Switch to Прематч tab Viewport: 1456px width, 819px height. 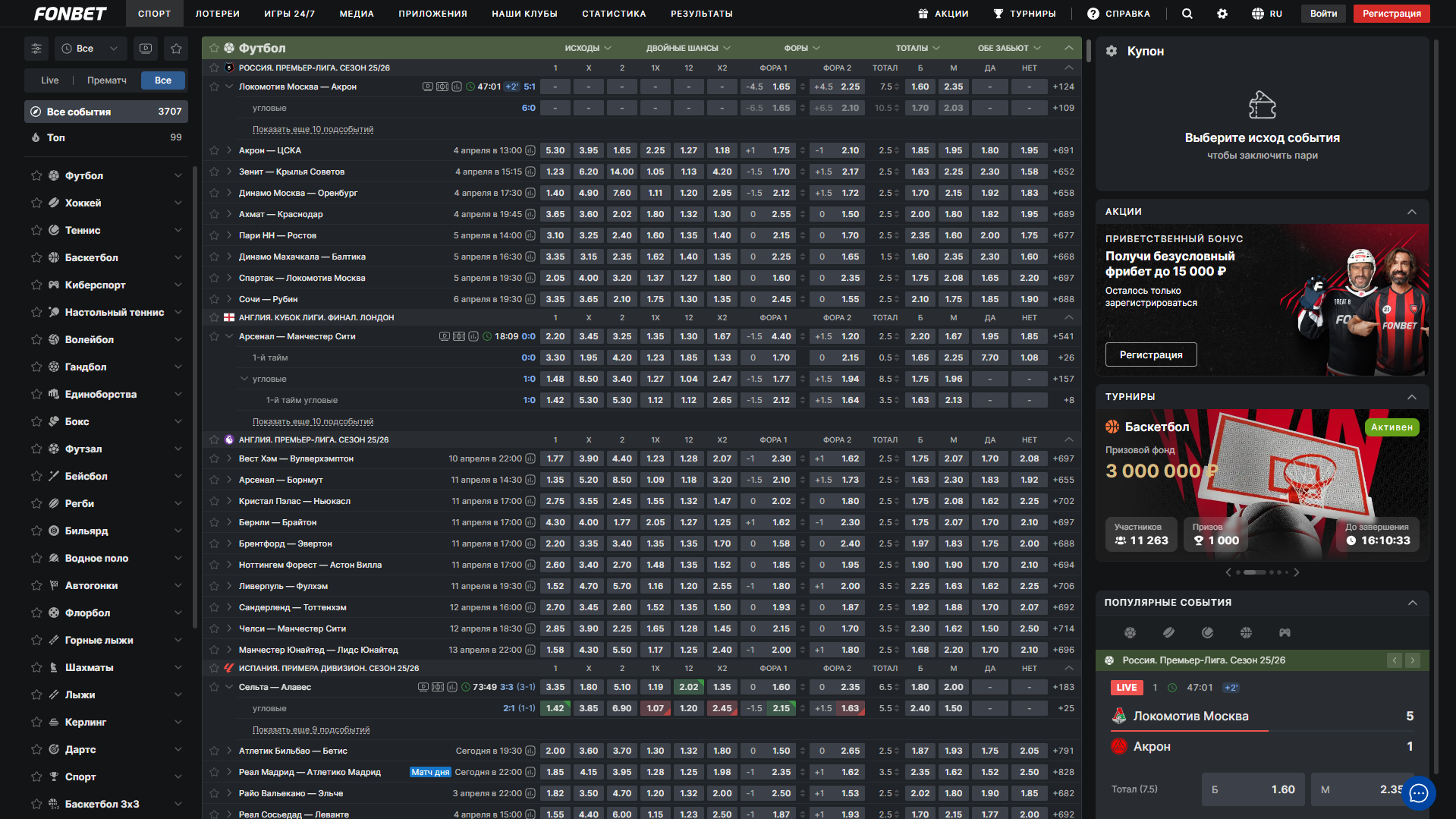coord(107,80)
